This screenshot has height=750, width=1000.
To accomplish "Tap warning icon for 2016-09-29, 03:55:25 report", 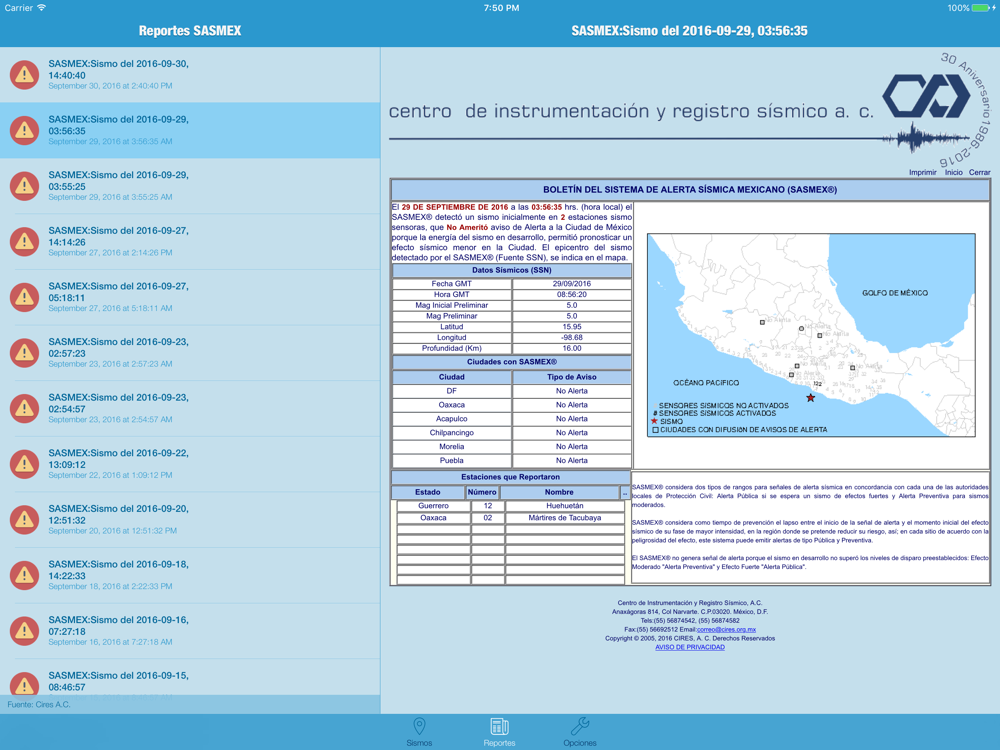I will pyautogui.click(x=24, y=186).
